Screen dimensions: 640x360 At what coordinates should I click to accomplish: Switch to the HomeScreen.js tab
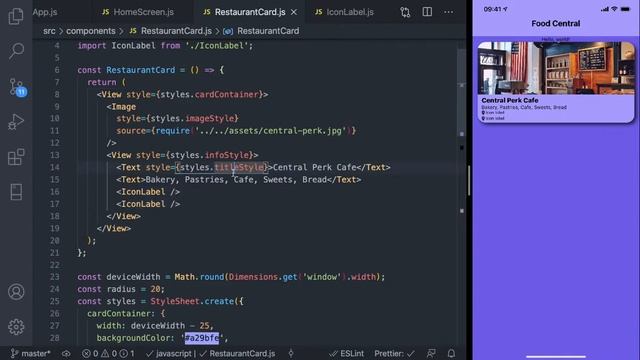point(138,12)
